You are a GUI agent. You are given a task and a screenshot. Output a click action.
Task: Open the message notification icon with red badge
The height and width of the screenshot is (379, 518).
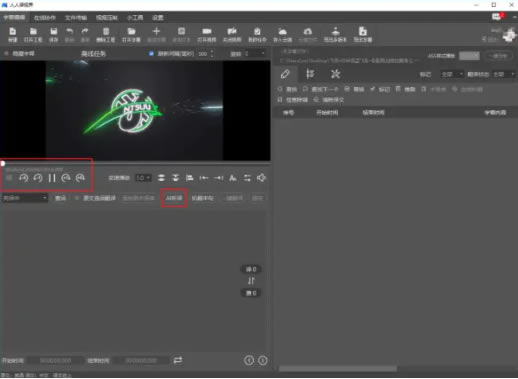497,17
